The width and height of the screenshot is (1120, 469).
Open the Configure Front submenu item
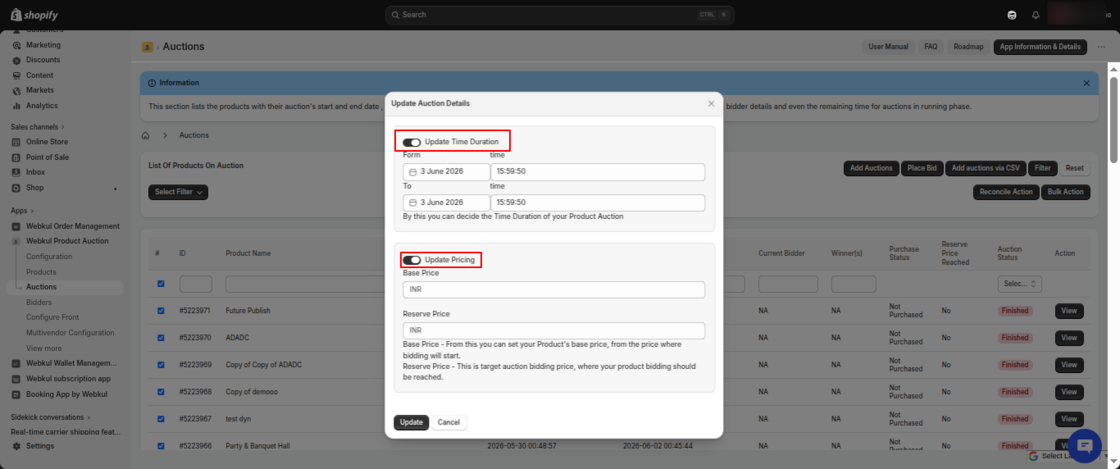click(53, 318)
